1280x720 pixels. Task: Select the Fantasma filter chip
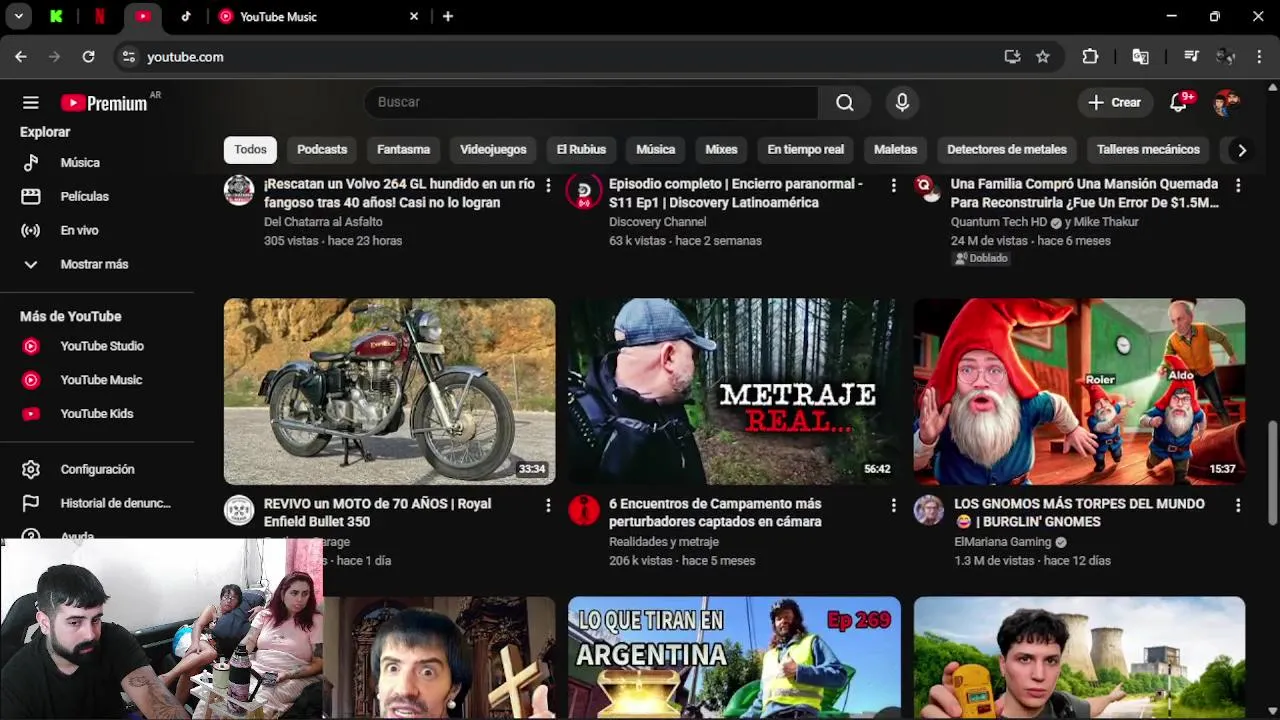tap(403, 149)
